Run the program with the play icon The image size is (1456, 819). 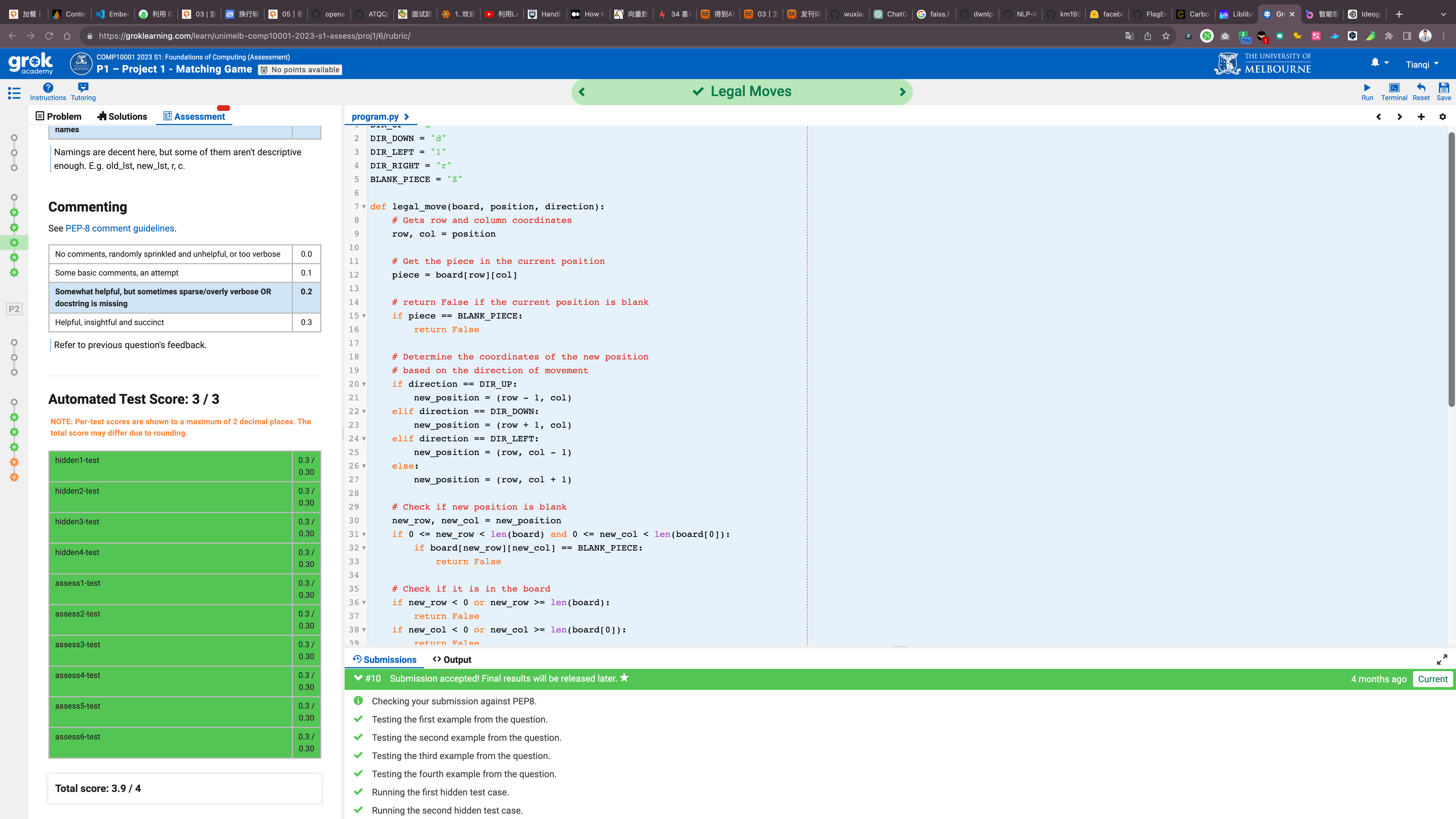(1367, 88)
